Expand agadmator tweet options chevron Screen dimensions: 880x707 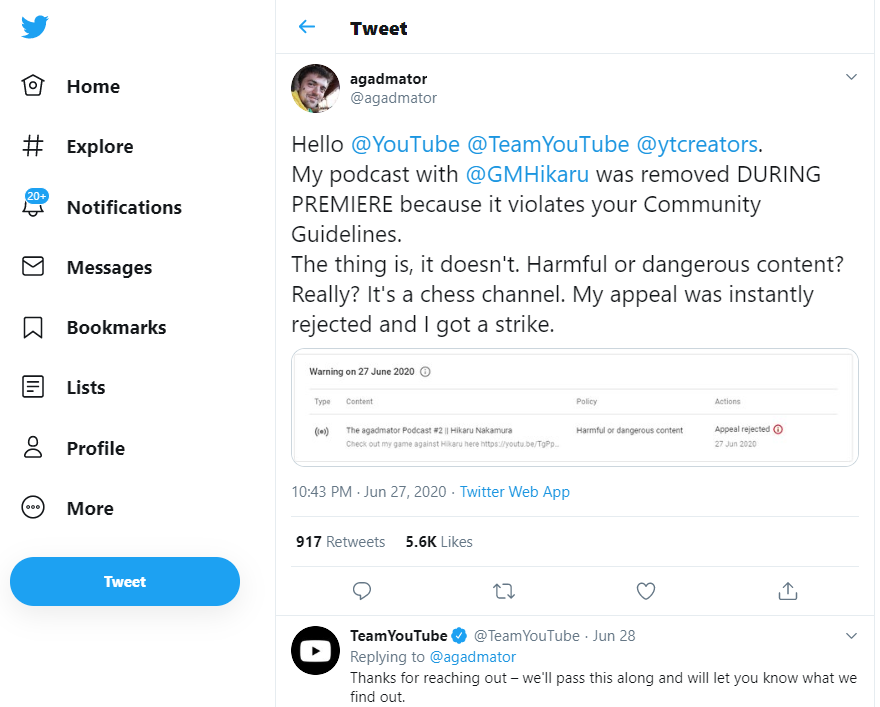click(851, 77)
